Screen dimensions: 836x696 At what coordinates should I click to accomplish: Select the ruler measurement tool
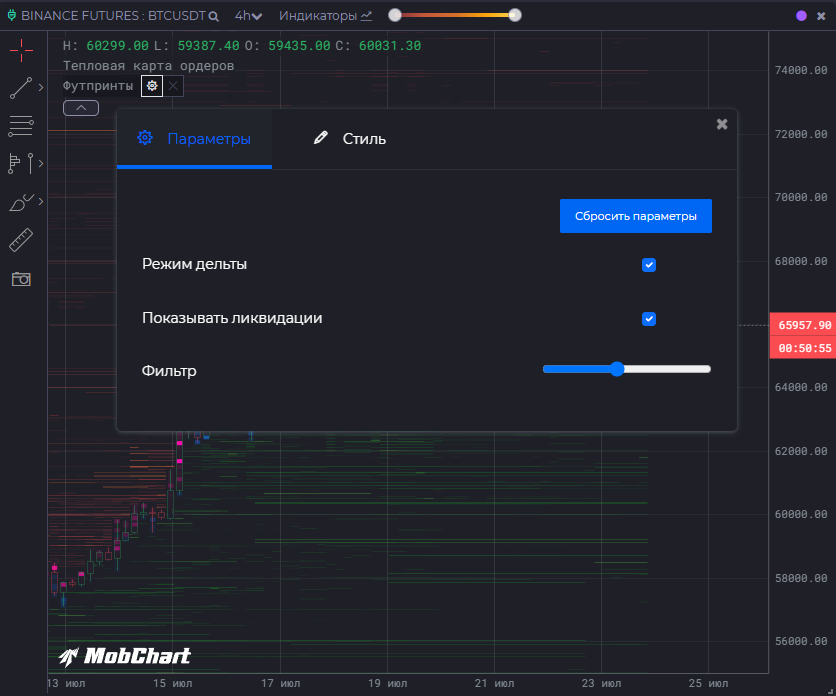tap(21, 240)
